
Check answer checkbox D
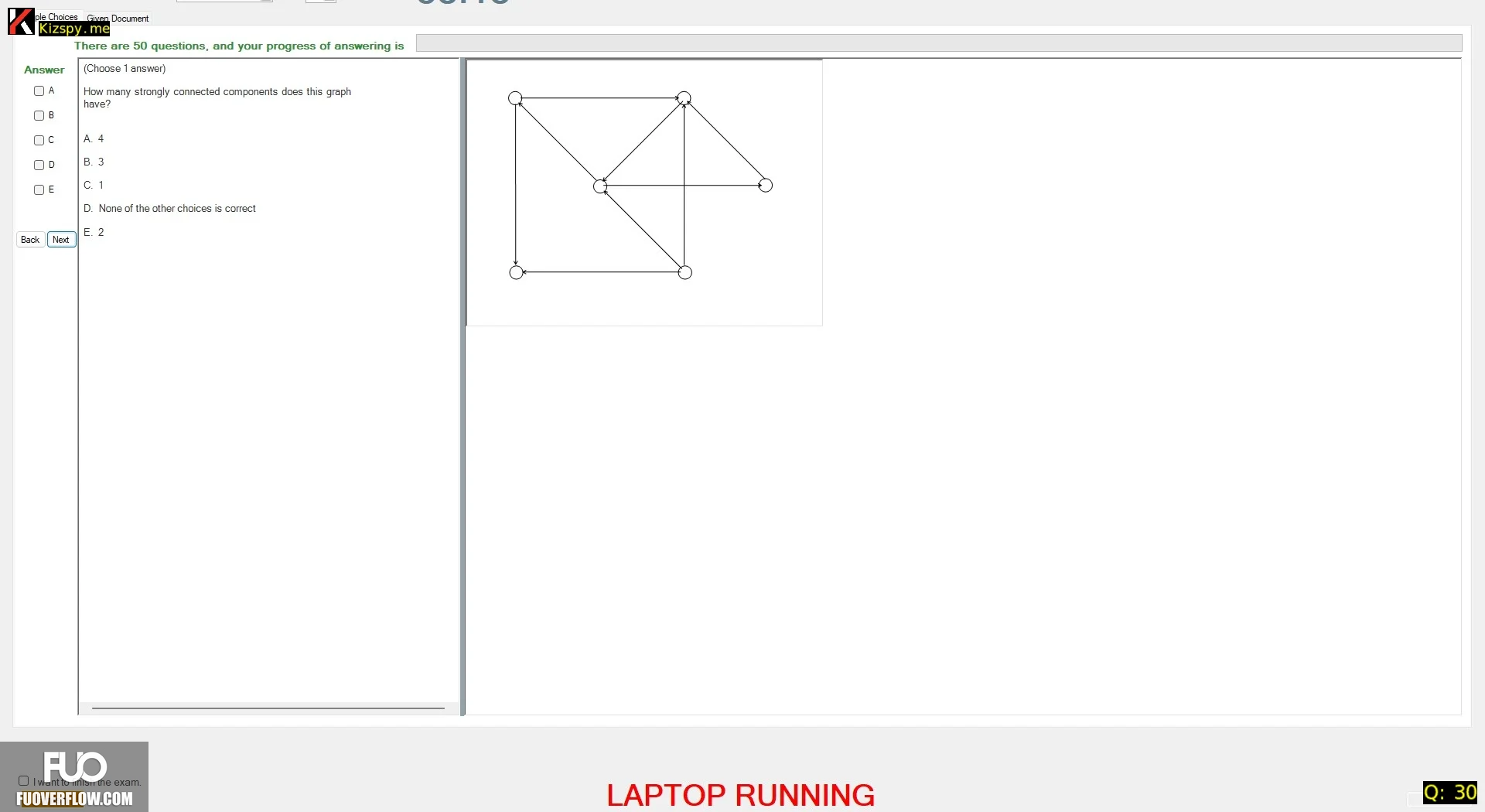click(39, 165)
